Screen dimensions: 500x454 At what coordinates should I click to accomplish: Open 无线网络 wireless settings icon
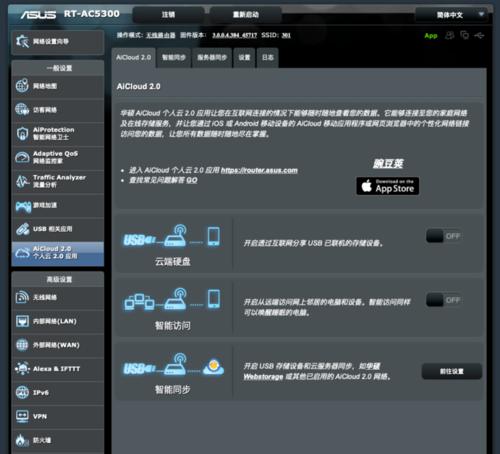pyautogui.click(x=22, y=297)
